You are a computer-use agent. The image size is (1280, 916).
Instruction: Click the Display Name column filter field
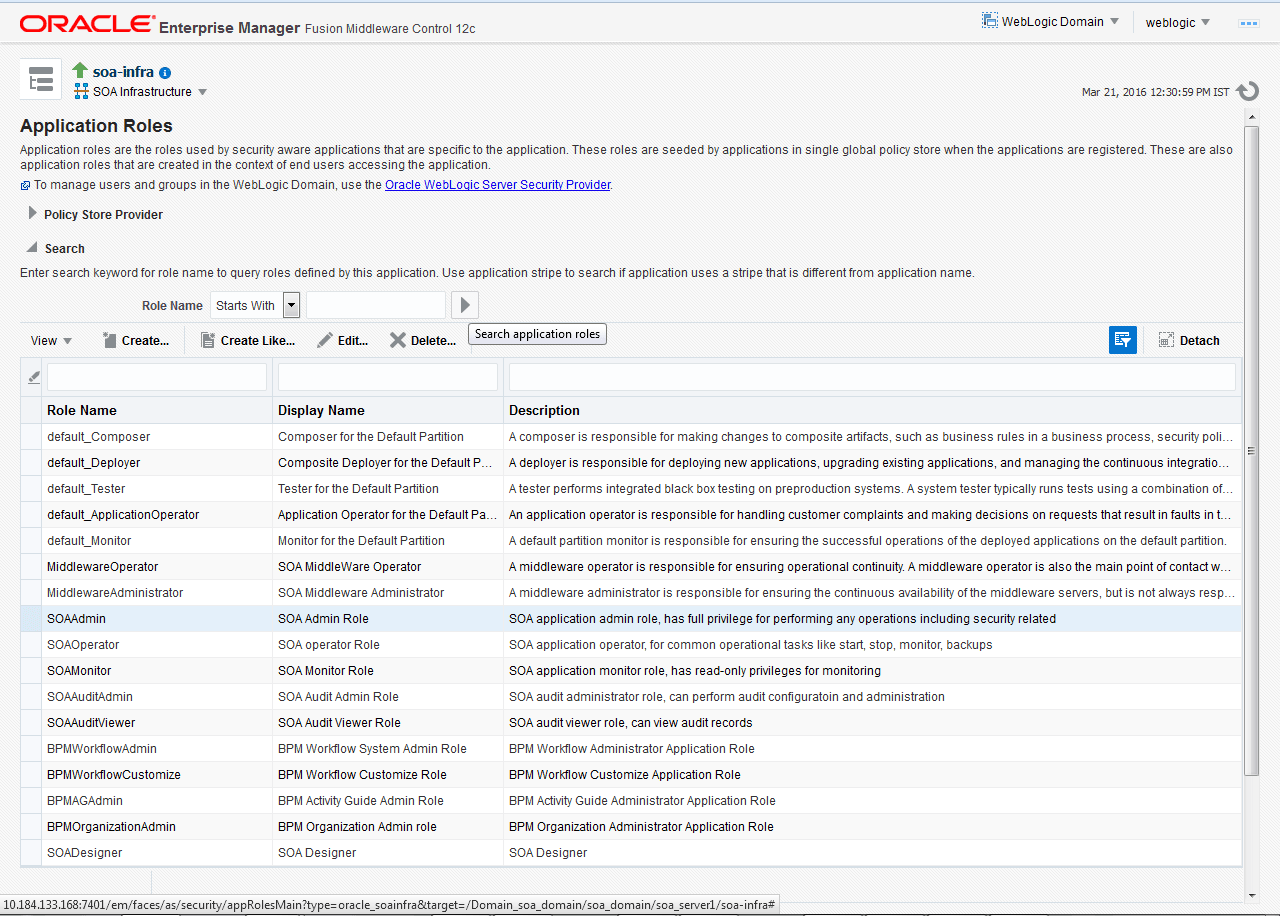(388, 377)
